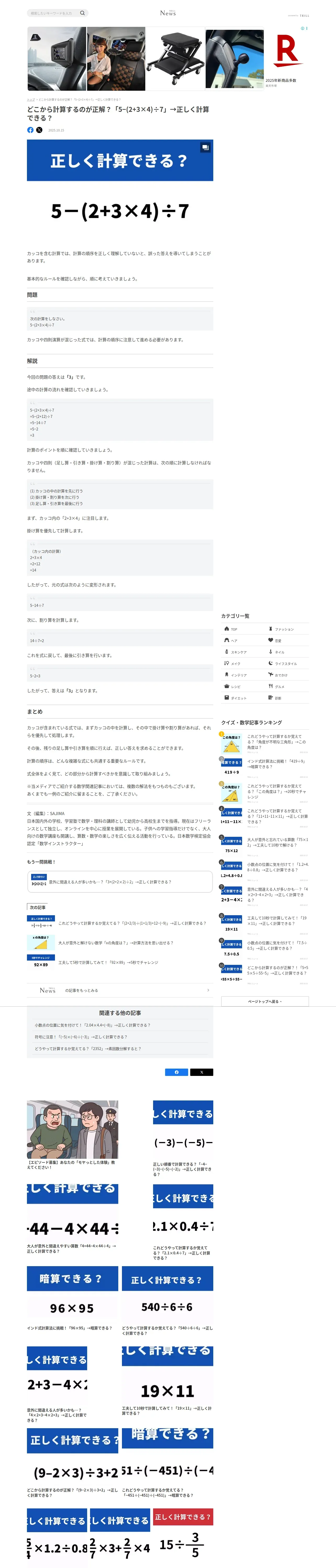Open related article 2.04×4.4+(−8)
This screenshot has width=336, height=1568.
[93, 1025]
